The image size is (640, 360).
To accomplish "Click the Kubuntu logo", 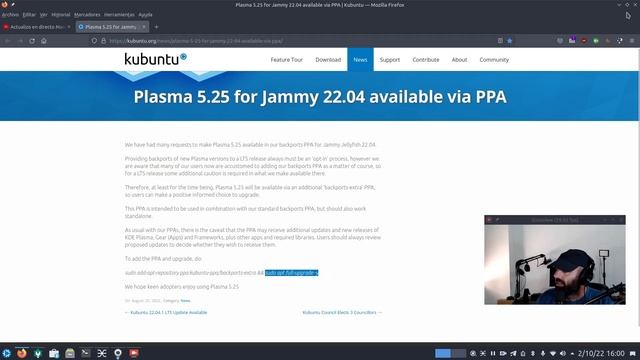I will coord(156,59).
